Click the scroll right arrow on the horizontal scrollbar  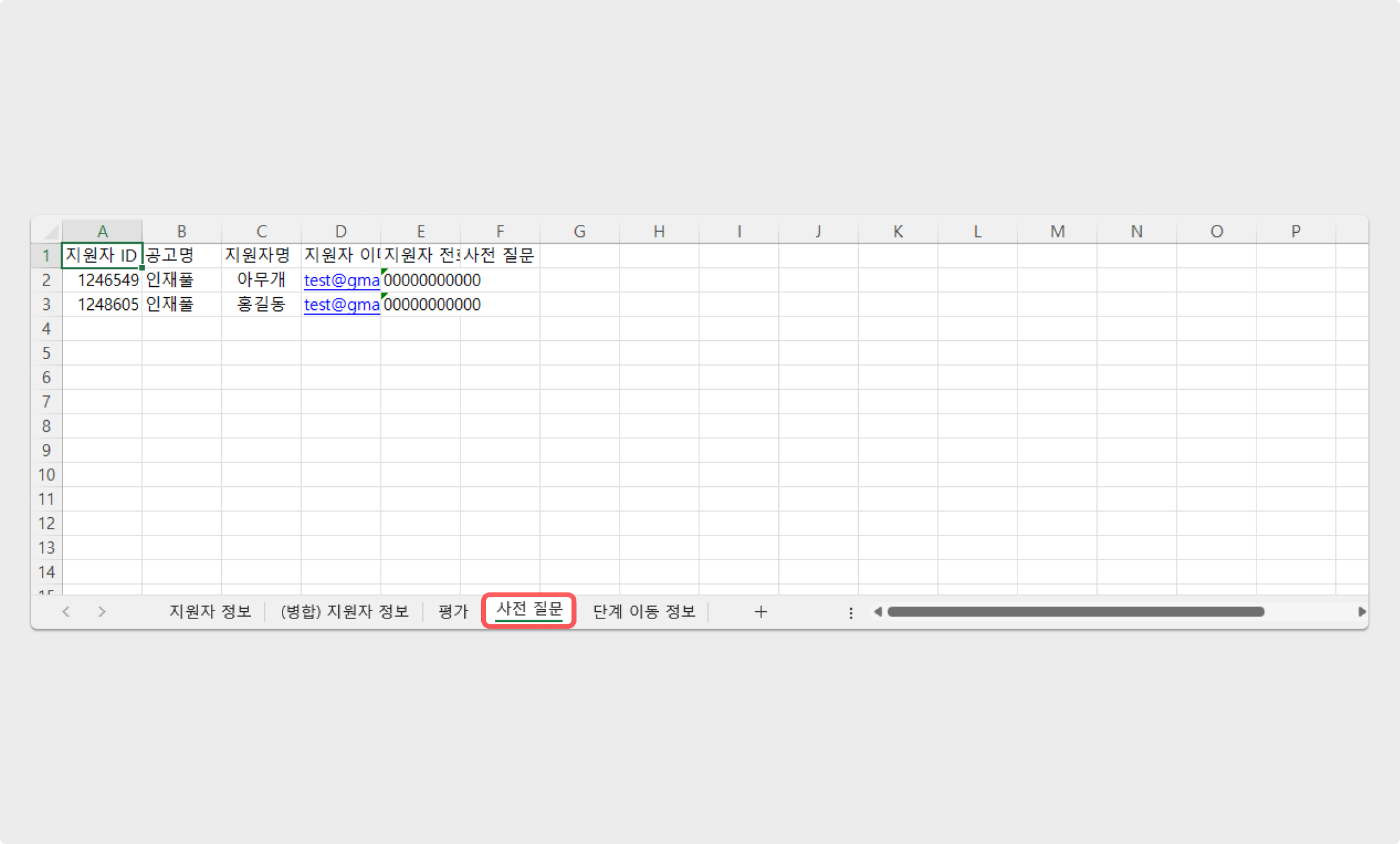tap(1361, 612)
